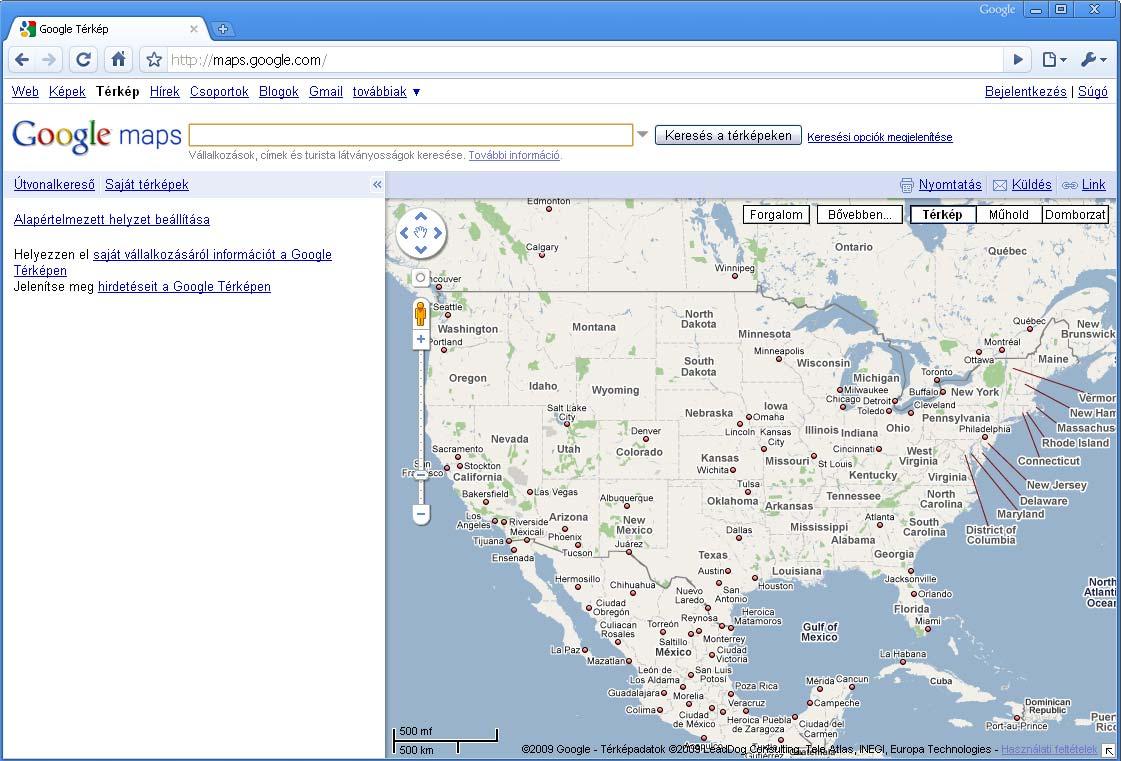Open the További információ link
The width and height of the screenshot is (1121, 761).
point(514,155)
